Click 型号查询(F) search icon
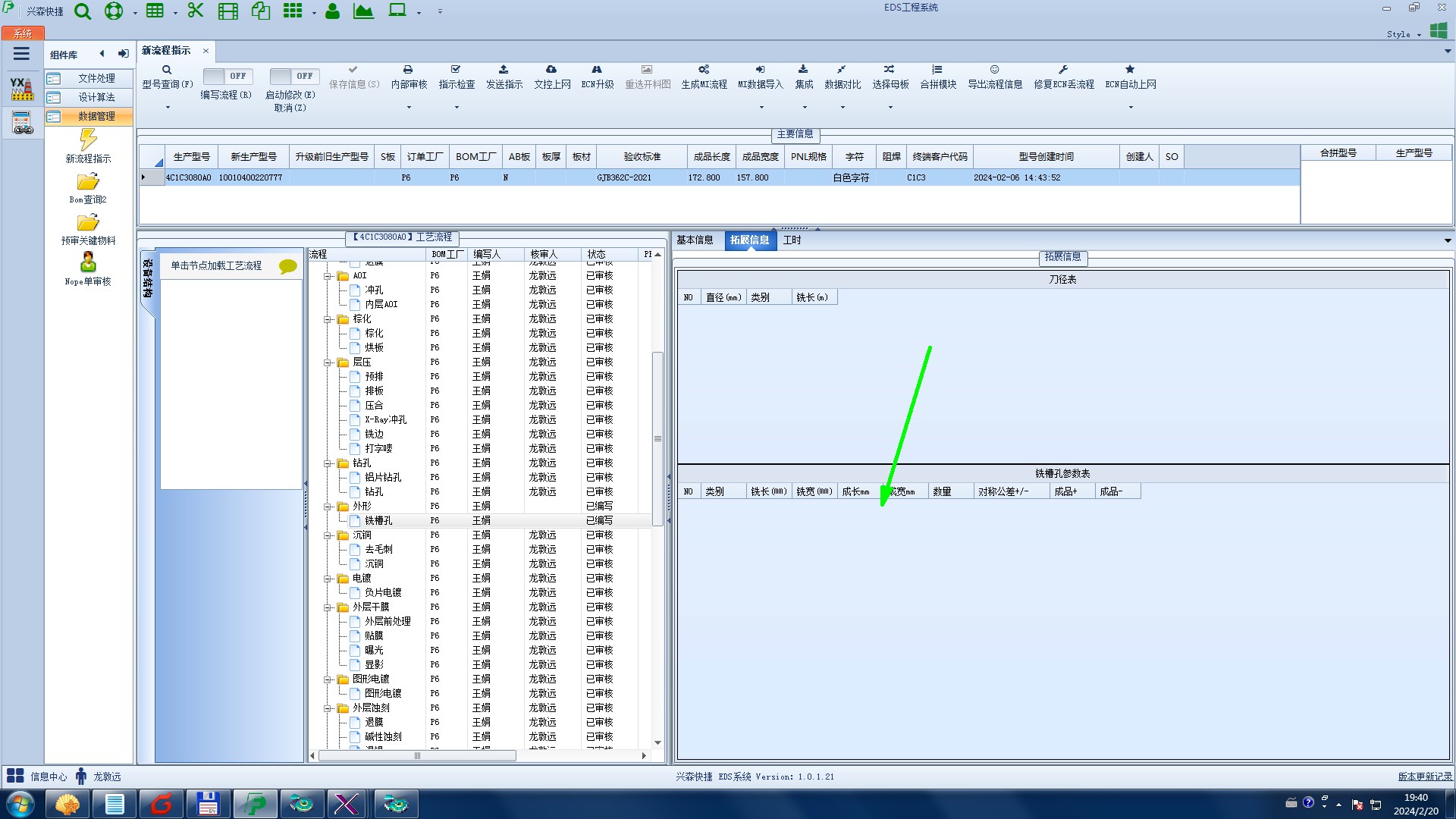The height and width of the screenshot is (819, 1456). tap(167, 70)
